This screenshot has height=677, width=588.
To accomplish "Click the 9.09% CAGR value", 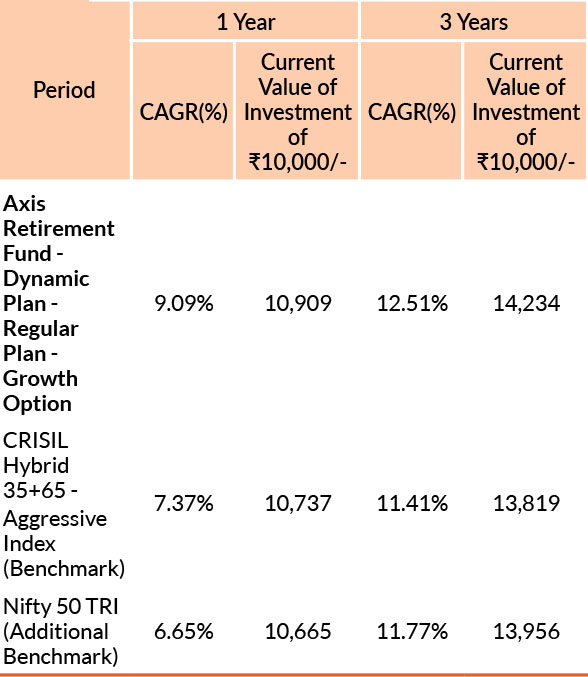I will (x=184, y=304).
